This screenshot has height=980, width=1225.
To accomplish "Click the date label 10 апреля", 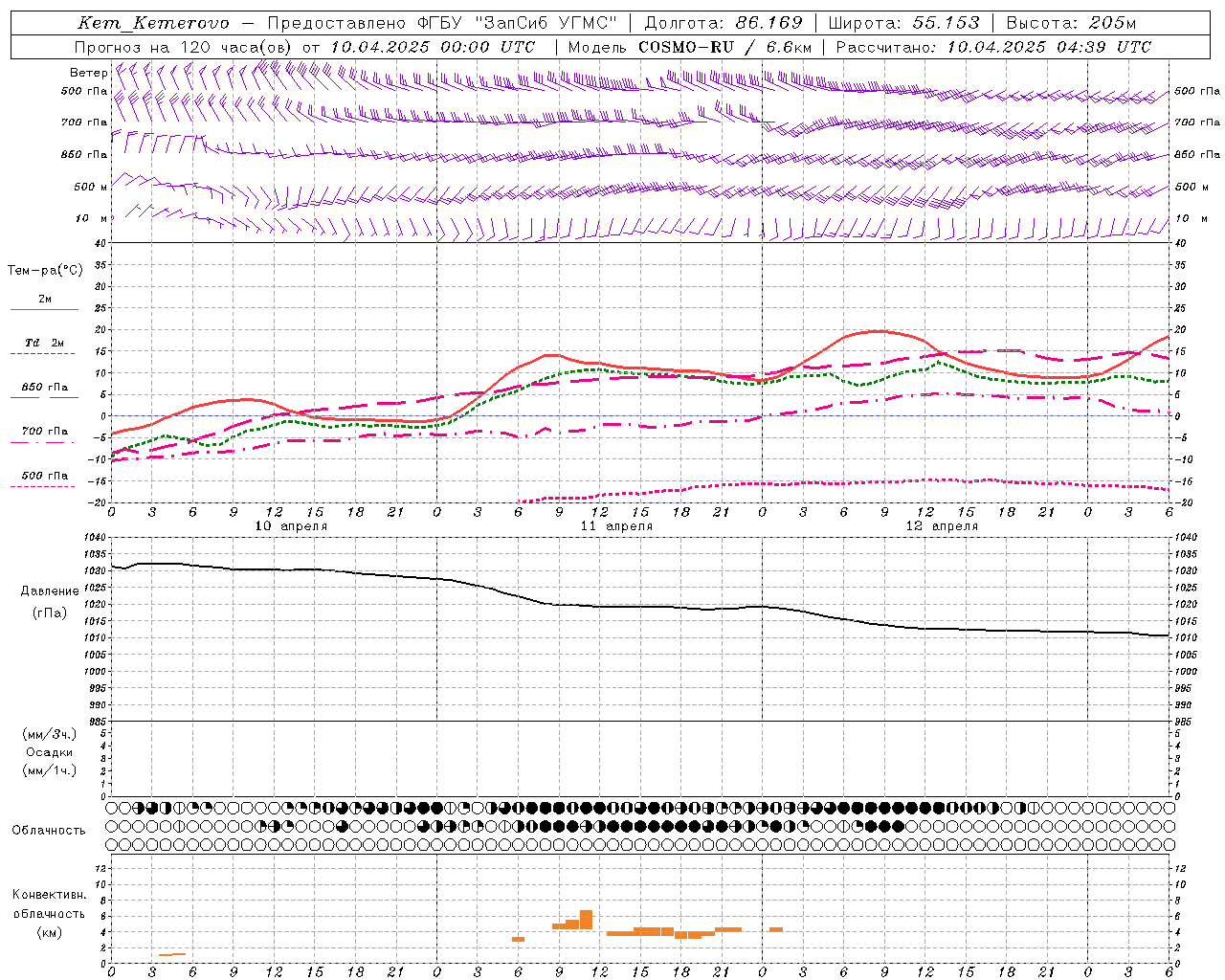I will point(291,525).
